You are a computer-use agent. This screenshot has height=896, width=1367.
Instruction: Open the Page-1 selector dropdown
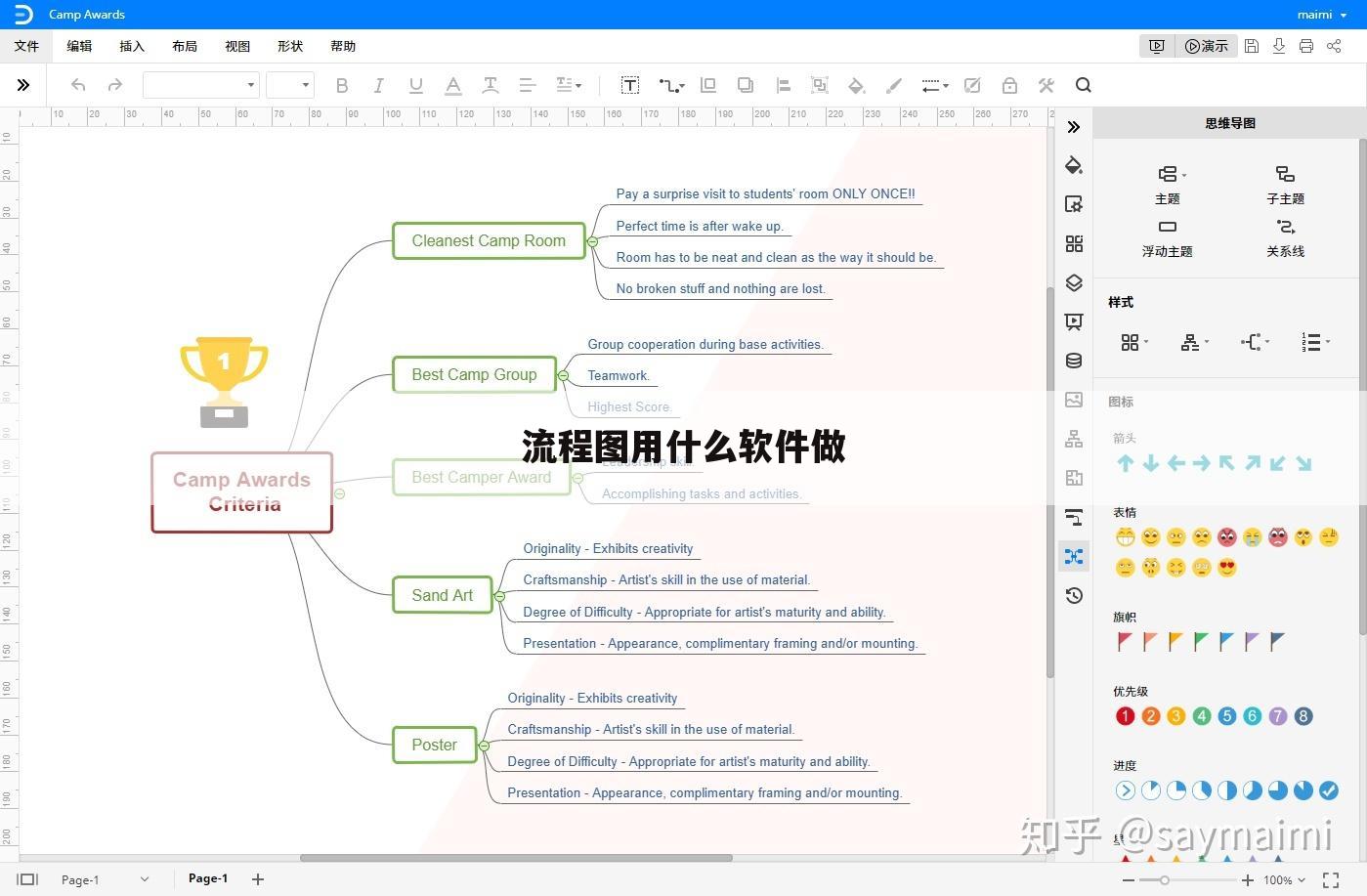(104, 879)
